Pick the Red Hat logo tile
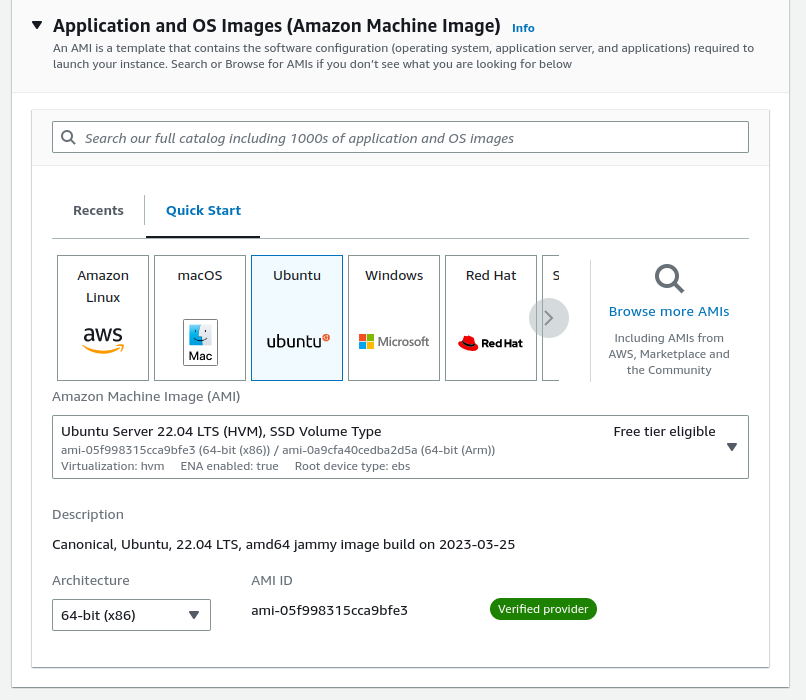This screenshot has height=700, width=806. pyautogui.click(x=491, y=318)
